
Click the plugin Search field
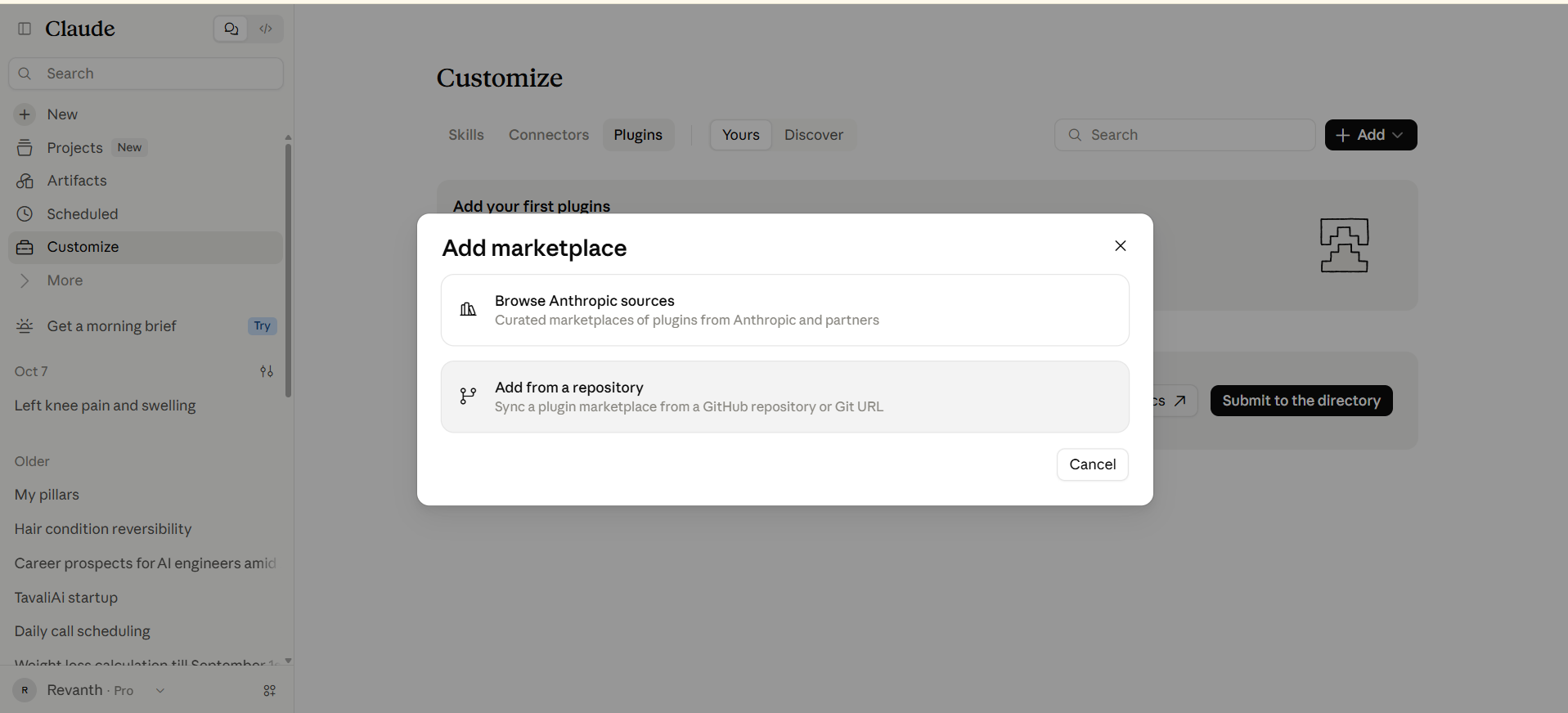click(1184, 135)
